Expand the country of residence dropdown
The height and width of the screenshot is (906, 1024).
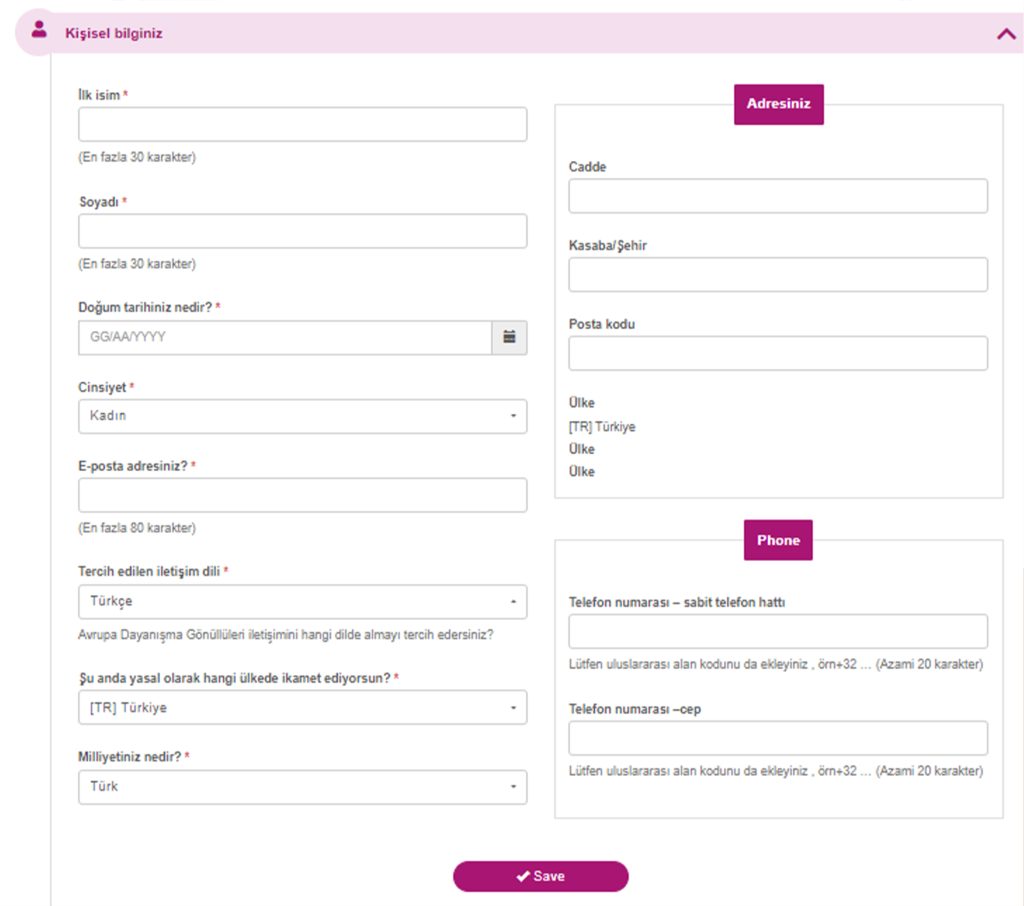[x=302, y=707]
